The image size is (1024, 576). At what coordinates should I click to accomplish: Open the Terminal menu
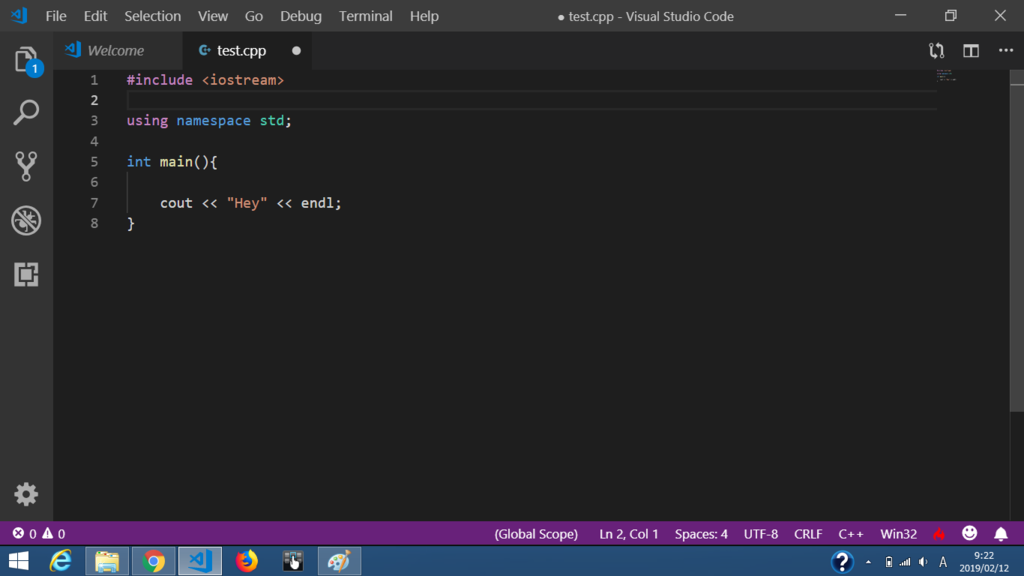pyautogui.click(x=366, y=16)
